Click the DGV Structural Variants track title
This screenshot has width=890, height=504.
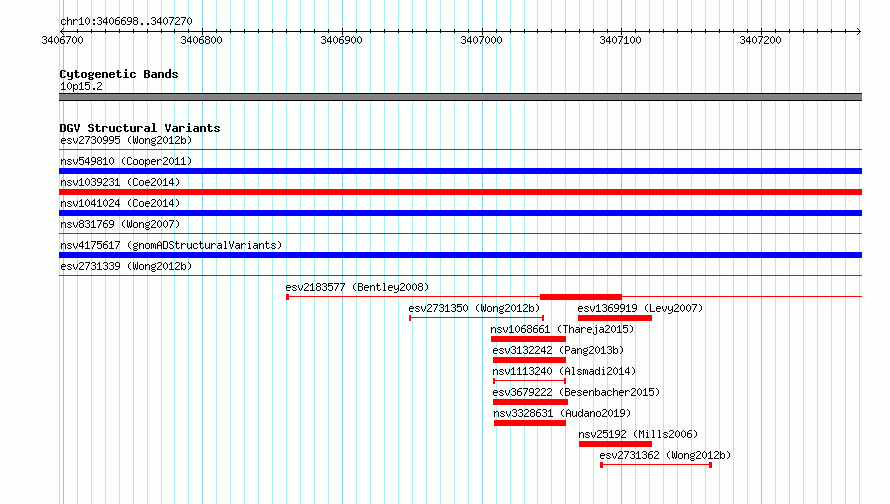point(140,128)
